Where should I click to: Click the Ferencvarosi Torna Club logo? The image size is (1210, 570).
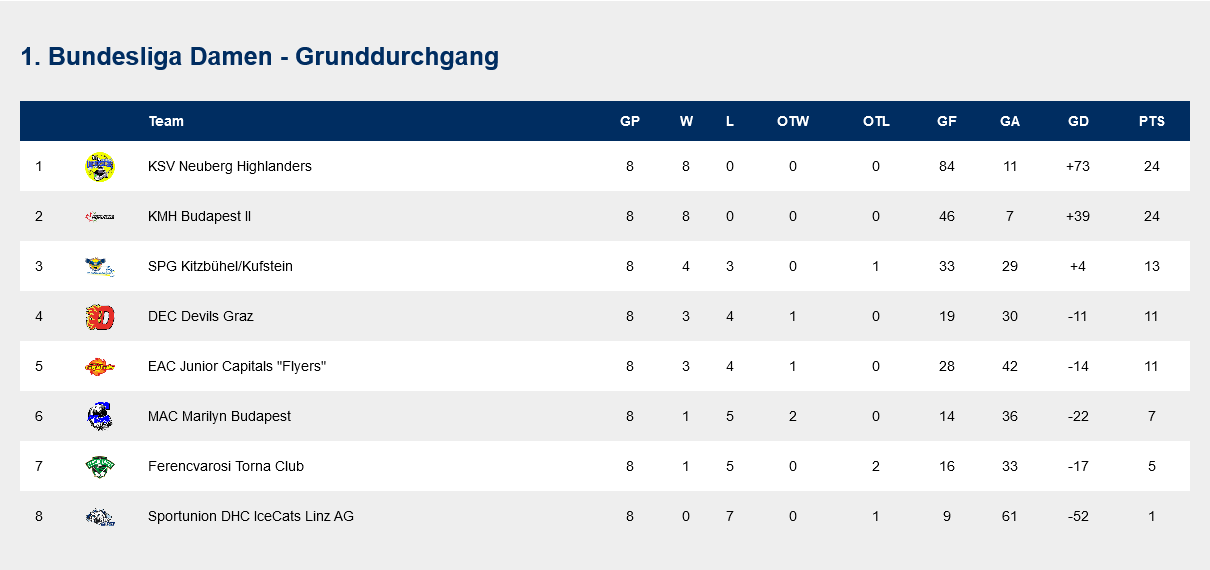coord(100,466)
